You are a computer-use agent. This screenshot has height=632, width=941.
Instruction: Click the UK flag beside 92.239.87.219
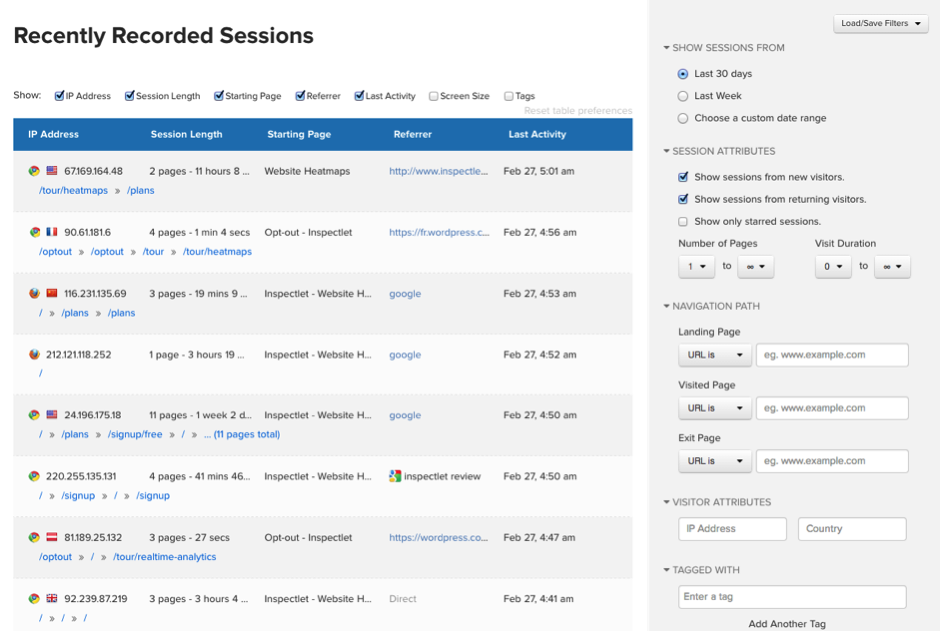coord(52,599)
